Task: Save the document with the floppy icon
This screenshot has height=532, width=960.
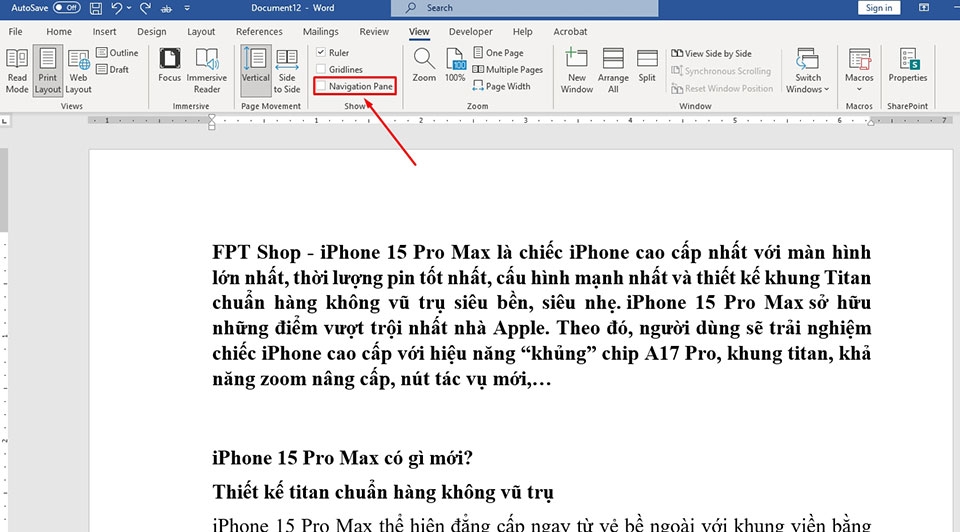Action: click(96, 8)
